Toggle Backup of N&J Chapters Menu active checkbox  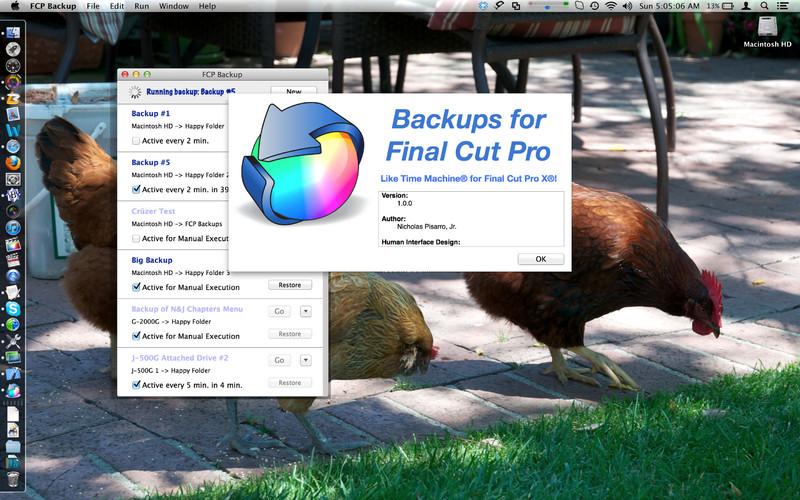pos(136,336)
